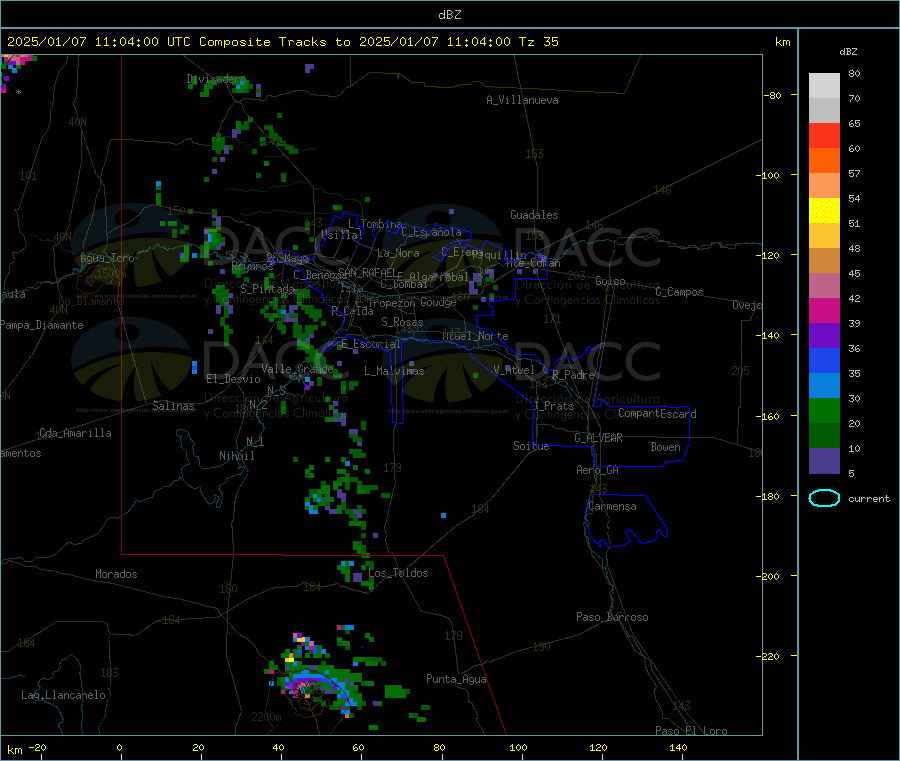Click the '-140' km vertical axis tick
This screenshot has height=761, width=900.
(x=770, y=335)
